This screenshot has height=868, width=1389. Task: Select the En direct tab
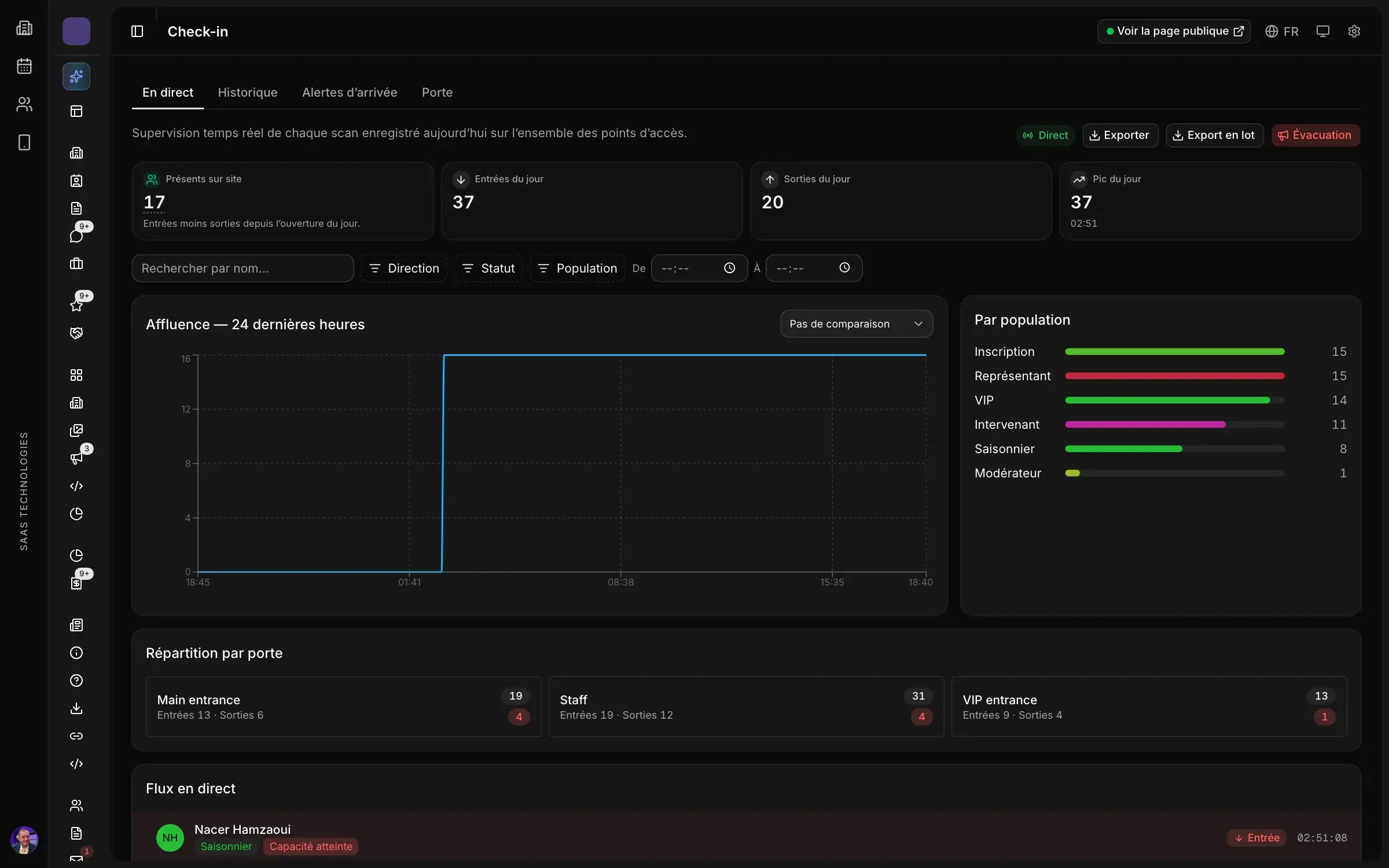(168, 93)
